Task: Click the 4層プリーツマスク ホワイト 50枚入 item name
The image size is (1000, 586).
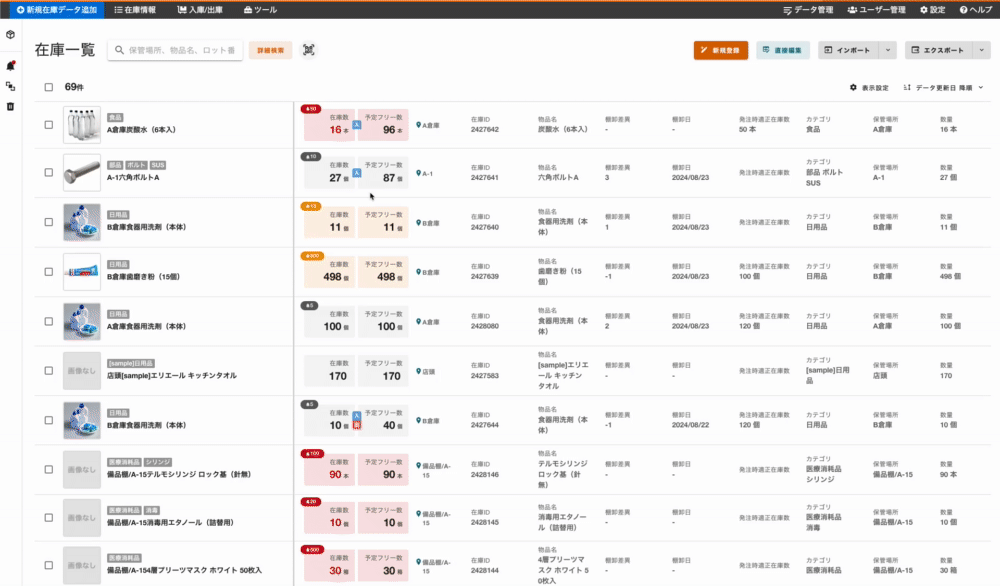Action: pyautogui.click(x=184, y=570)
